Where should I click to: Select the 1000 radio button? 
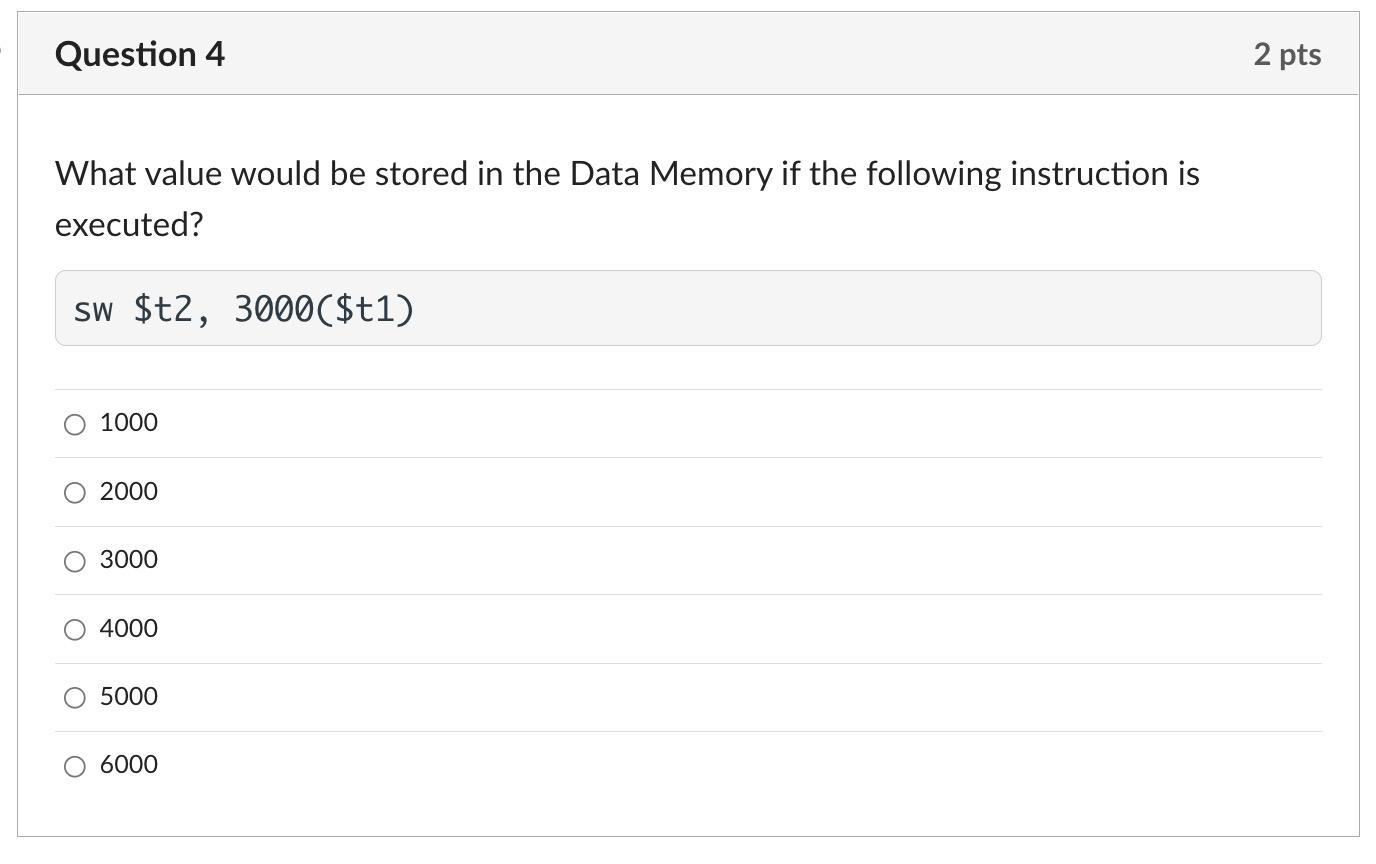pos(75,425)
